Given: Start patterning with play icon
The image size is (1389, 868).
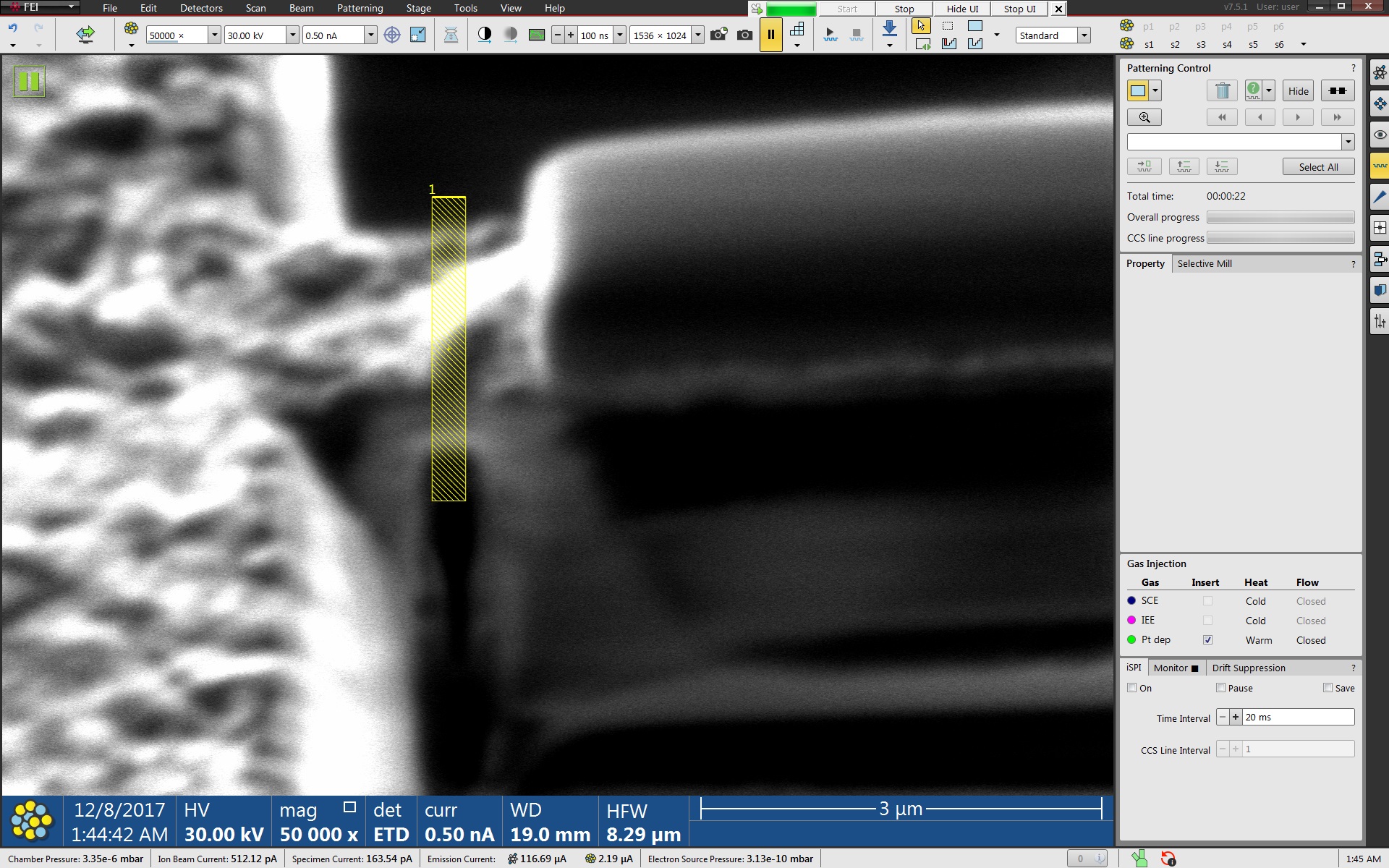Looking at the screenshot, I should click(830, 35).
